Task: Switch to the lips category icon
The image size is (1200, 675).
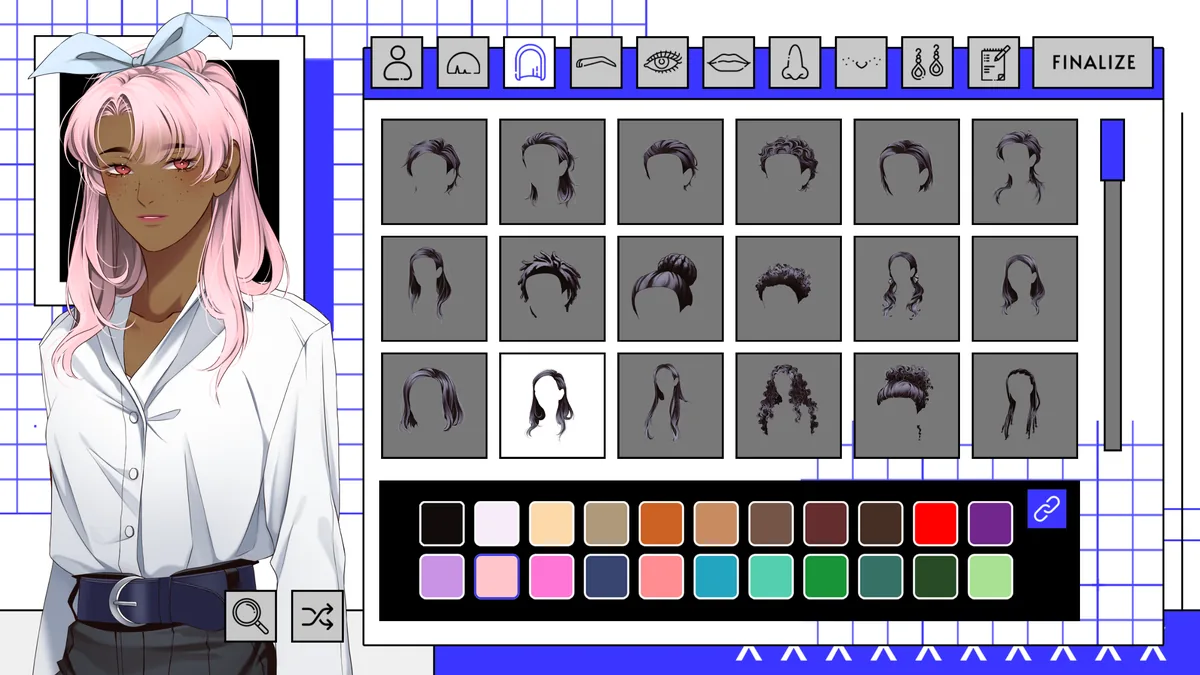Action: tap(728, 62)
